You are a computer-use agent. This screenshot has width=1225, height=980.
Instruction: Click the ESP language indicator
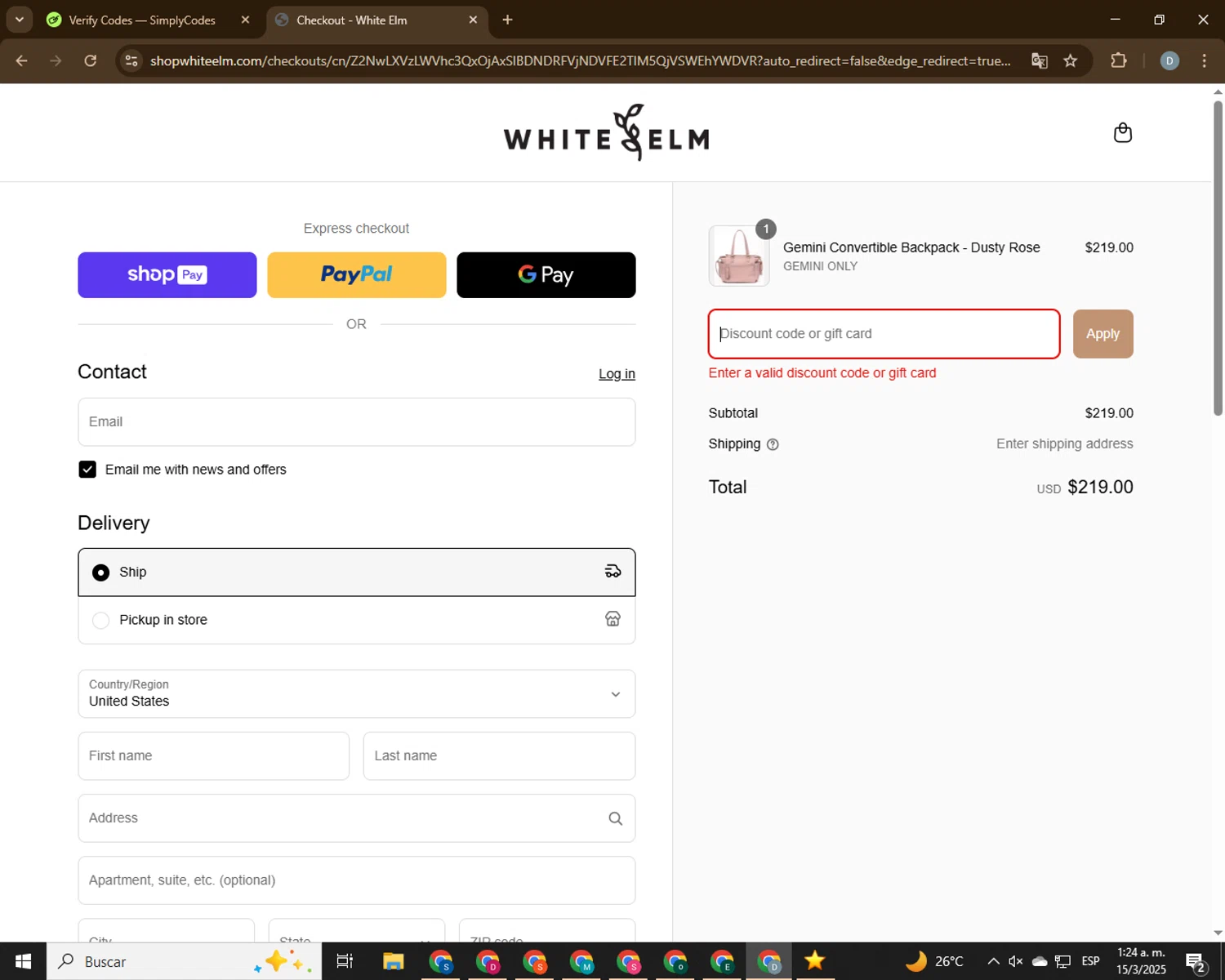click(1090, 961)
